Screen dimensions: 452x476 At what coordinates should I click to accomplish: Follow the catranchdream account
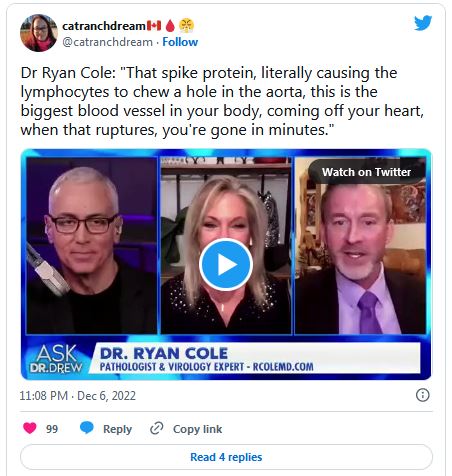(180, 42)
